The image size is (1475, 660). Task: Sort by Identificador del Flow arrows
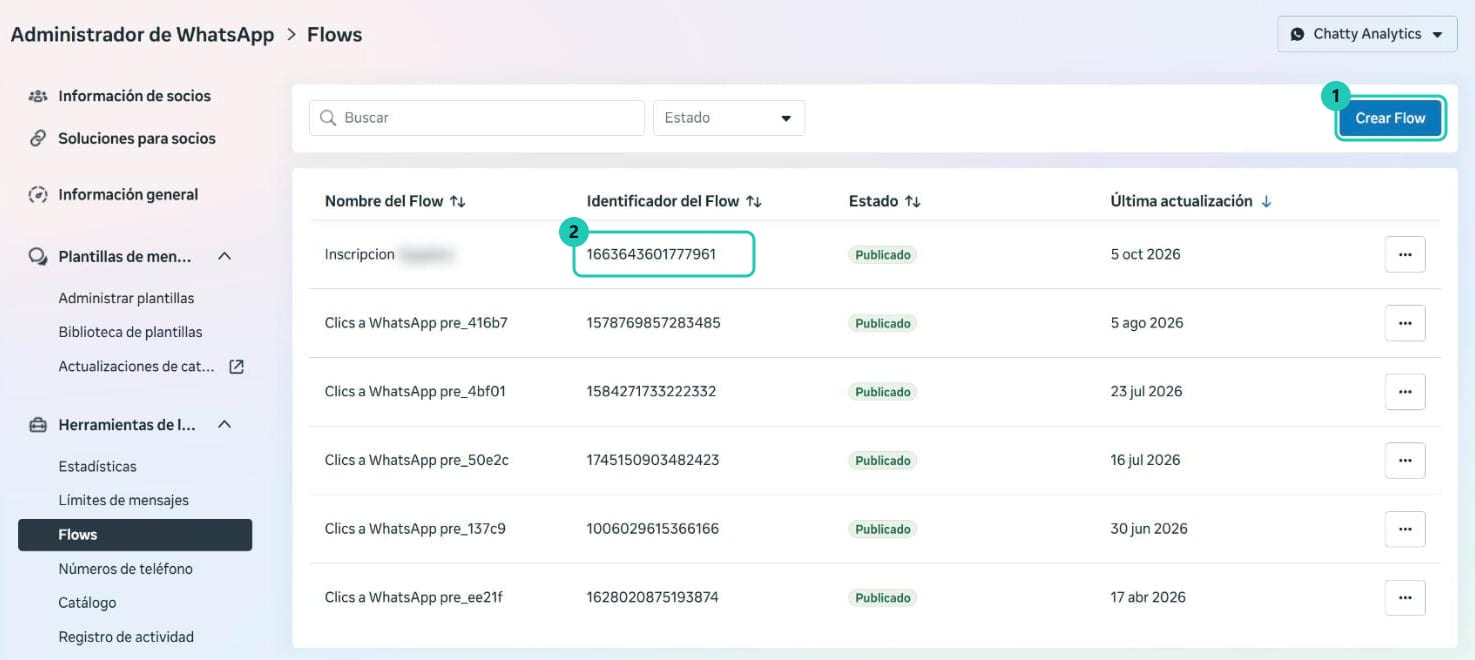point(754,201)
